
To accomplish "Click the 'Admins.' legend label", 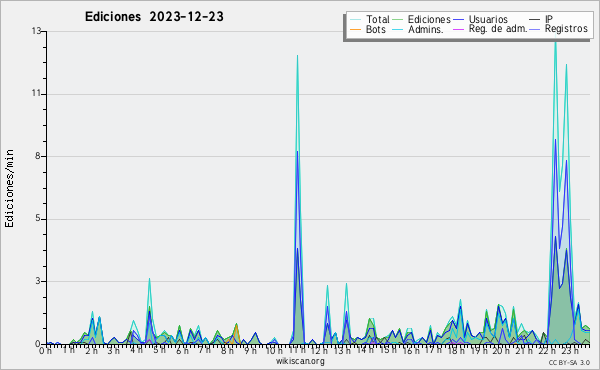I will [x=426, y=29].
